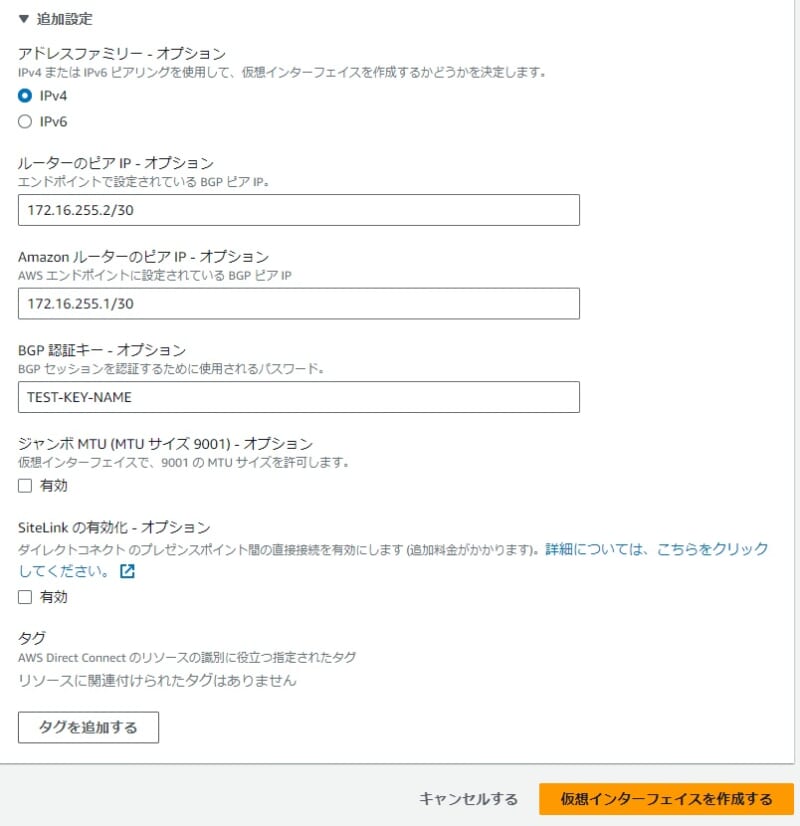
Task: Select the IPv4 radio button
Action: 24,97
